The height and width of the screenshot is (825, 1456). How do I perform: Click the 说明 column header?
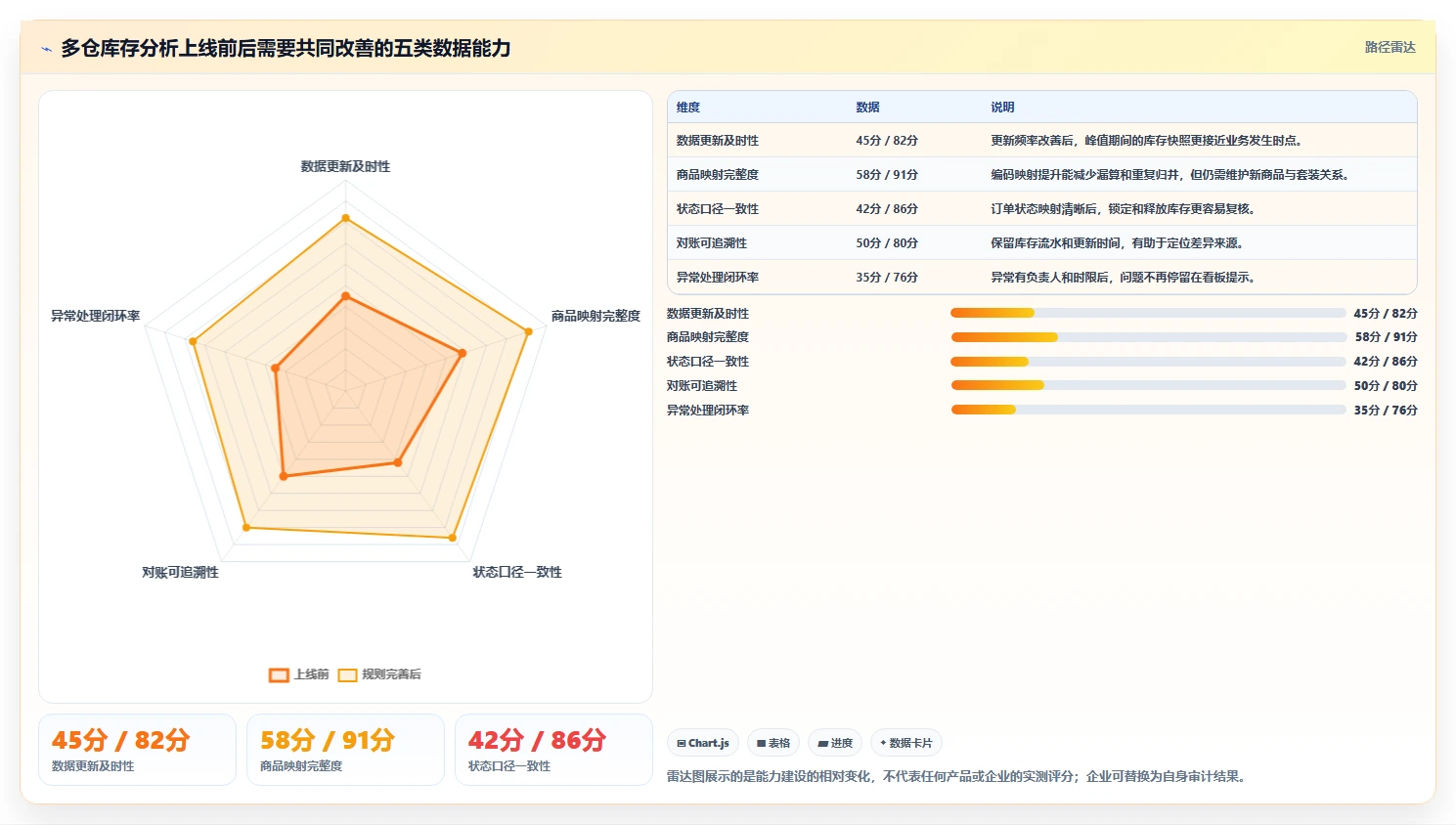click(x=1002, y=108)
